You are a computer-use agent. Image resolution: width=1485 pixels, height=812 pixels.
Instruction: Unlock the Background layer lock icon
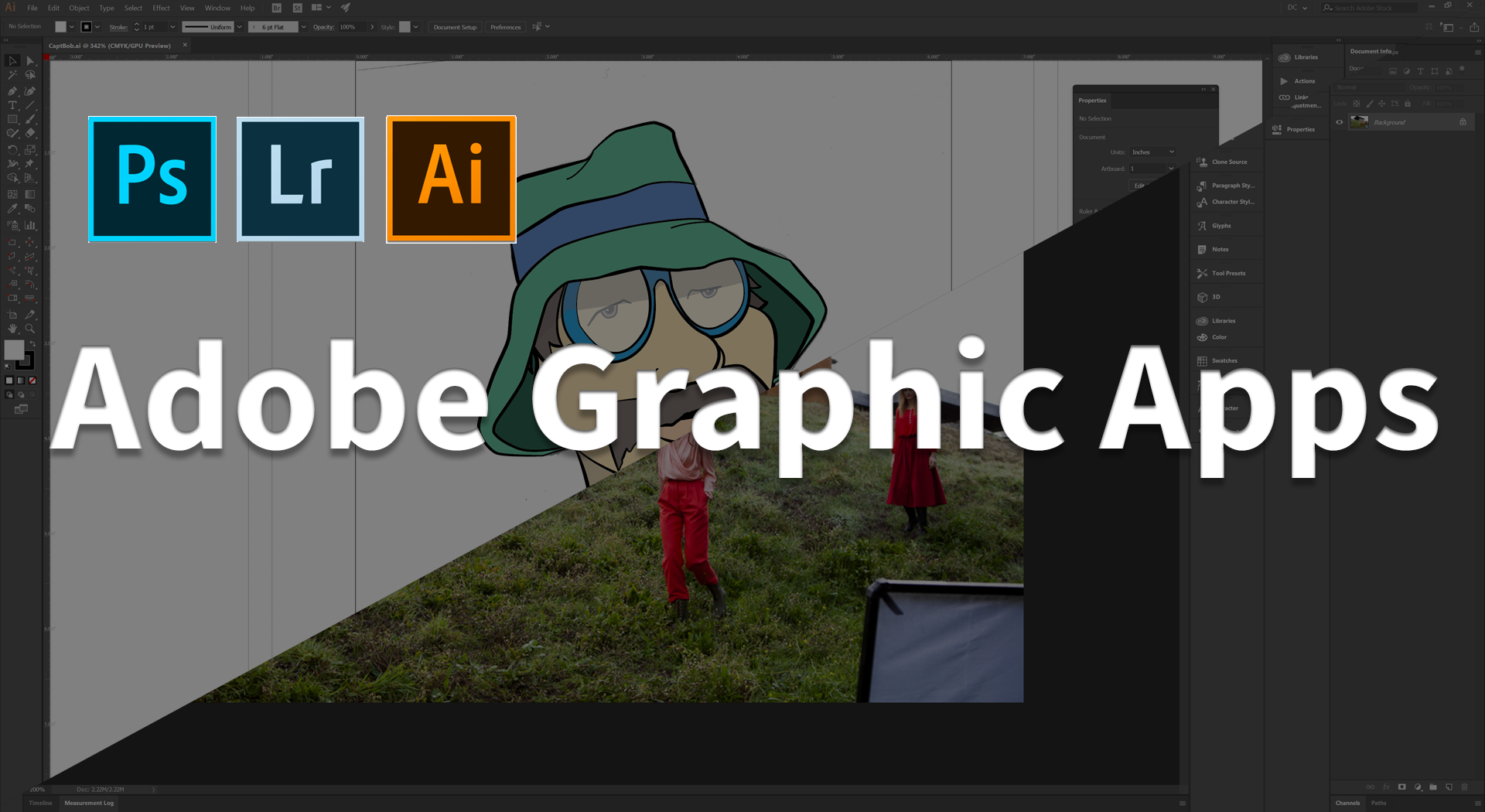coord(1463,122)
